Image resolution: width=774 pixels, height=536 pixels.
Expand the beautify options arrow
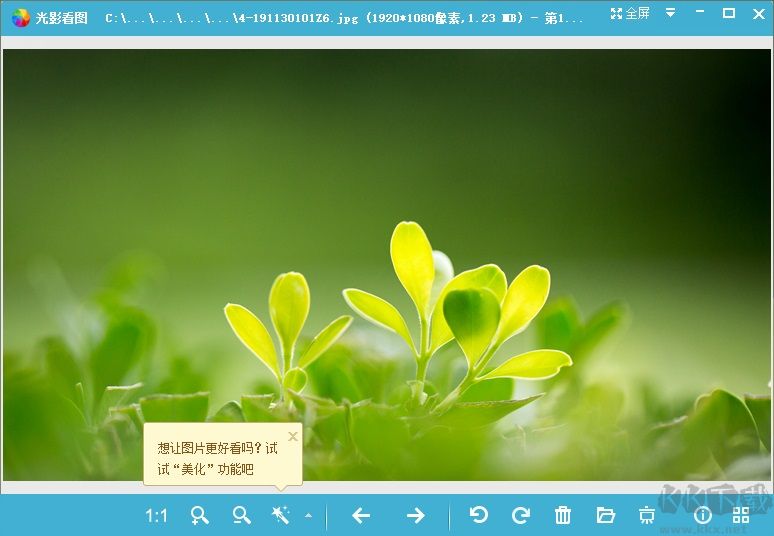[x=309, y=516]
